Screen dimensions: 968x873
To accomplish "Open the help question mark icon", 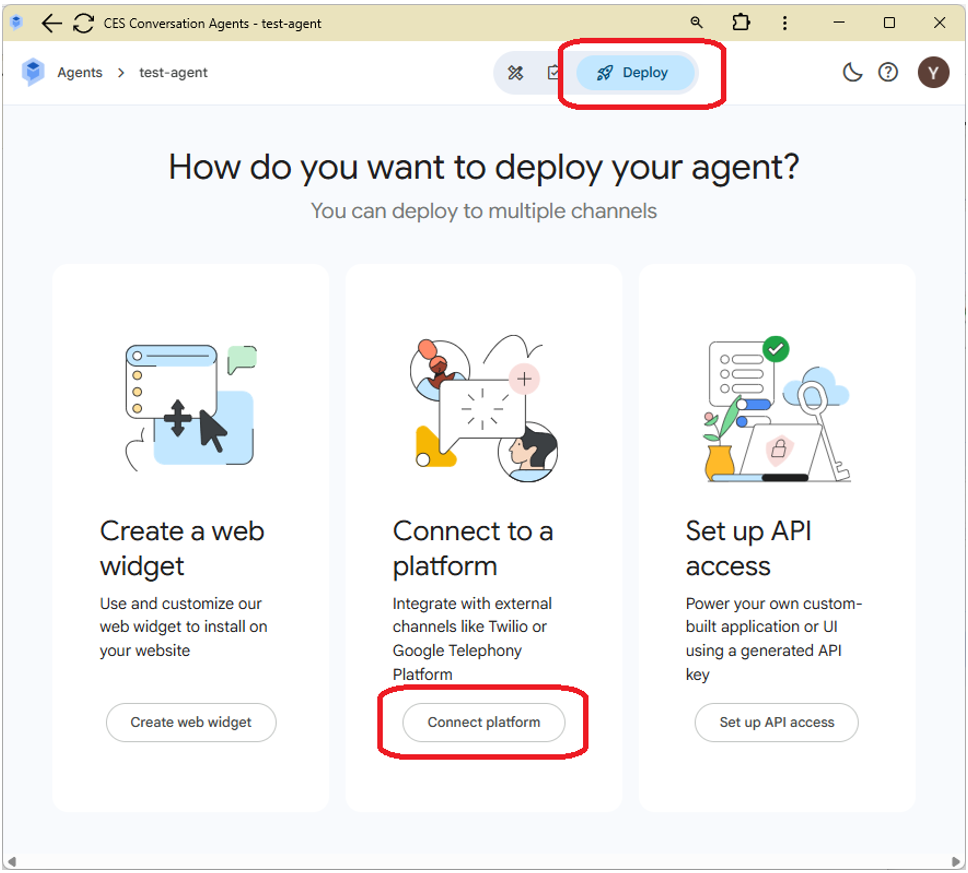I will (888, 72).
